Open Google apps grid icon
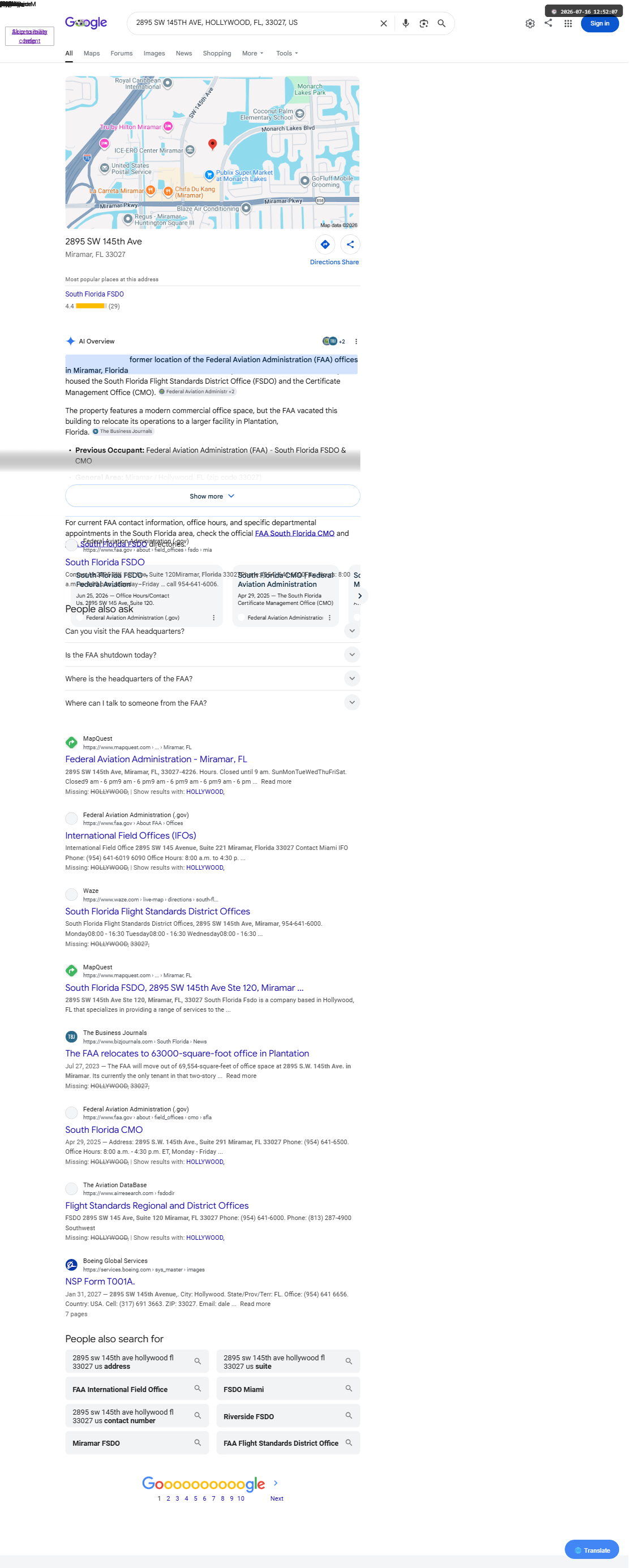Image resolution: width=636 pixels, height=1568 pixels. point(568,23)
